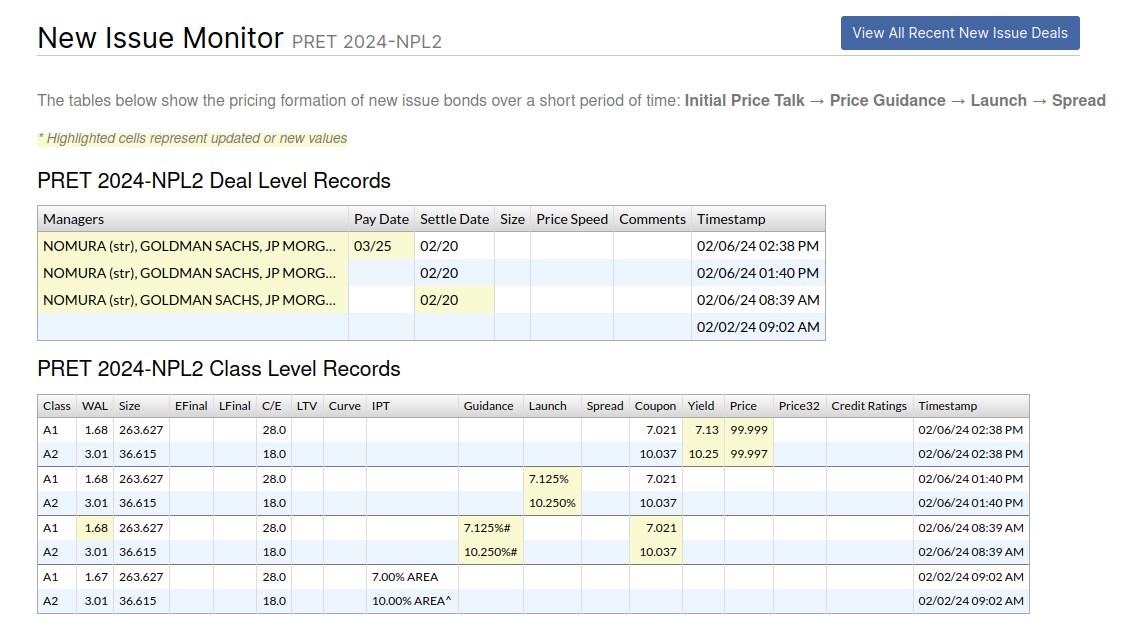1129x633 pixels.
Task: Click the Guidance column header
Action: pyautogui.click(x=489, y=406)
